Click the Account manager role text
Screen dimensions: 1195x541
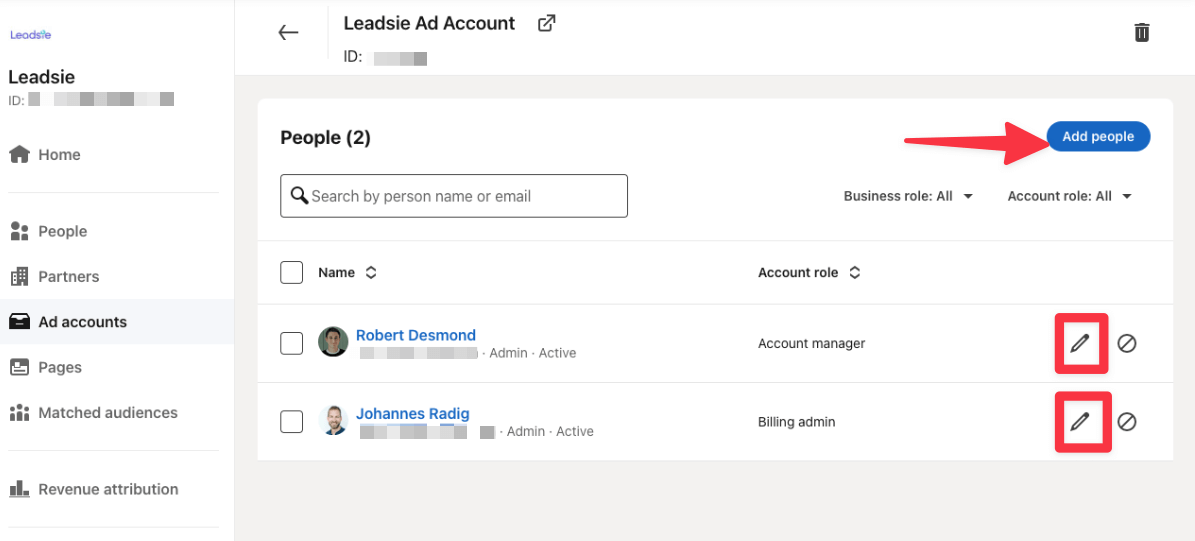812,344
